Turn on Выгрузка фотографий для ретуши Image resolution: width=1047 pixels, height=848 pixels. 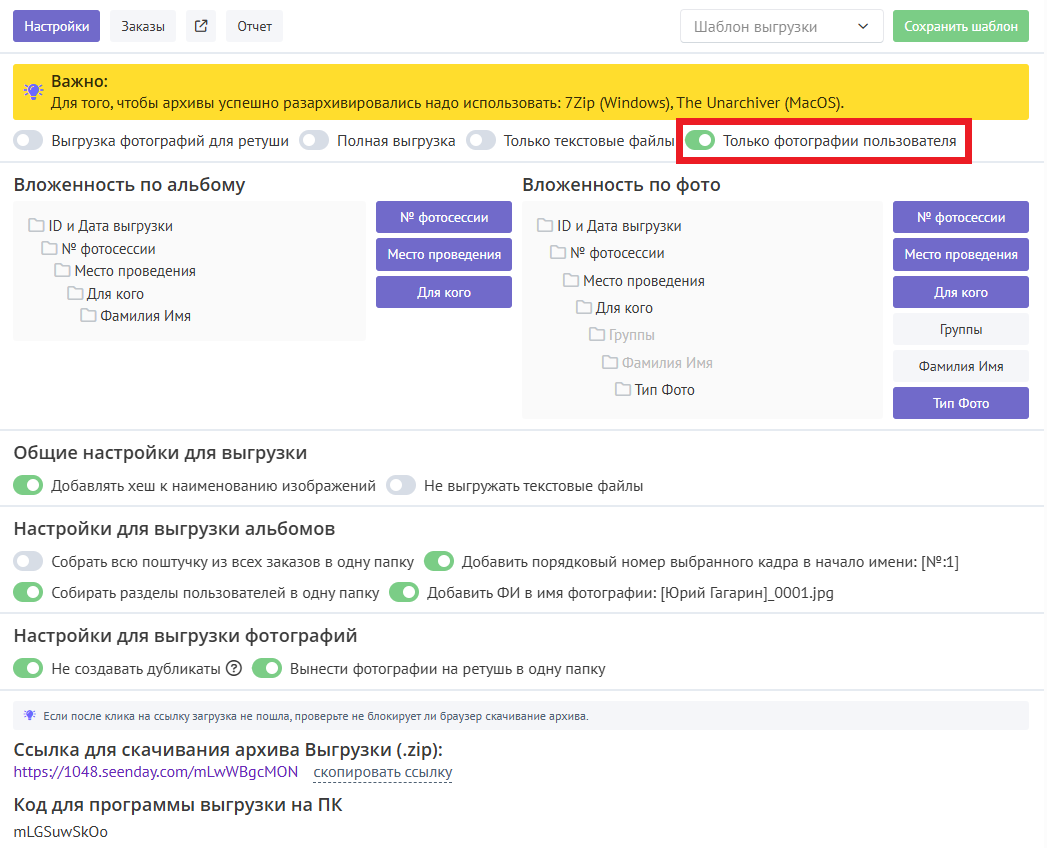click(29, 141)
